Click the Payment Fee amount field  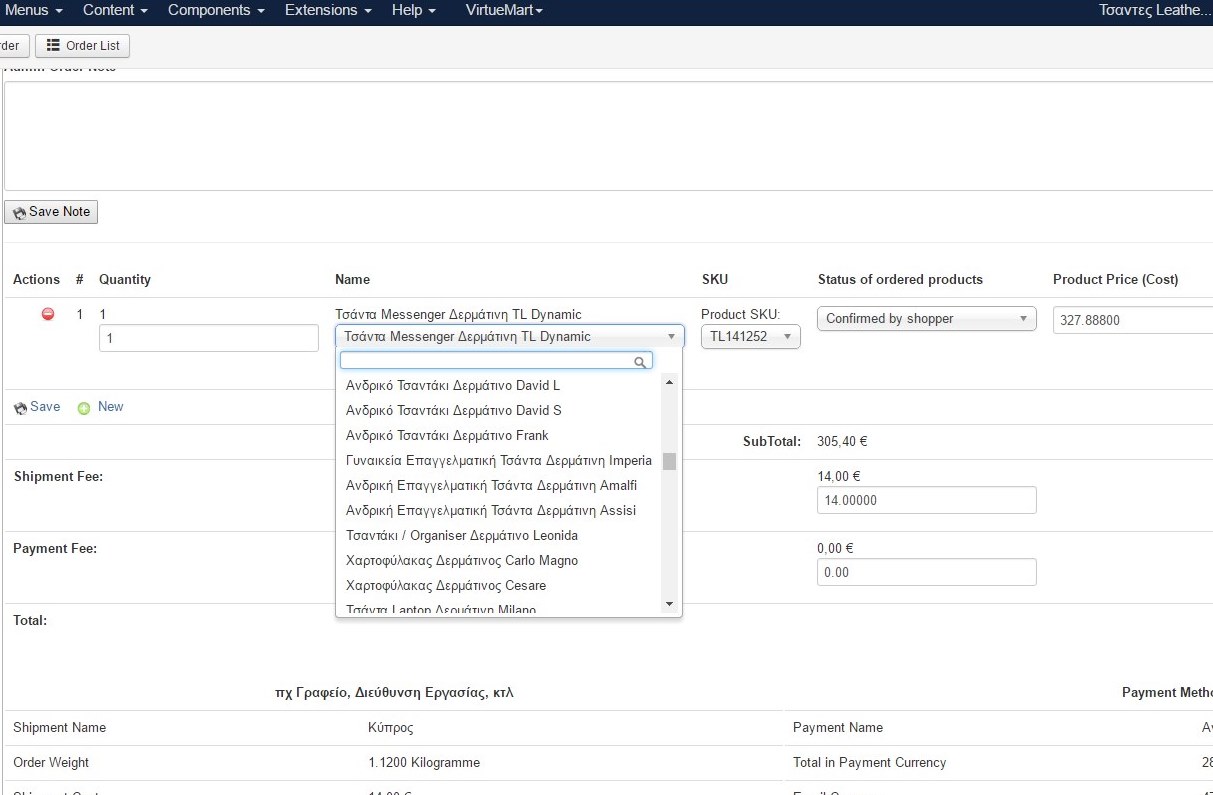click(x=925, y=572)
